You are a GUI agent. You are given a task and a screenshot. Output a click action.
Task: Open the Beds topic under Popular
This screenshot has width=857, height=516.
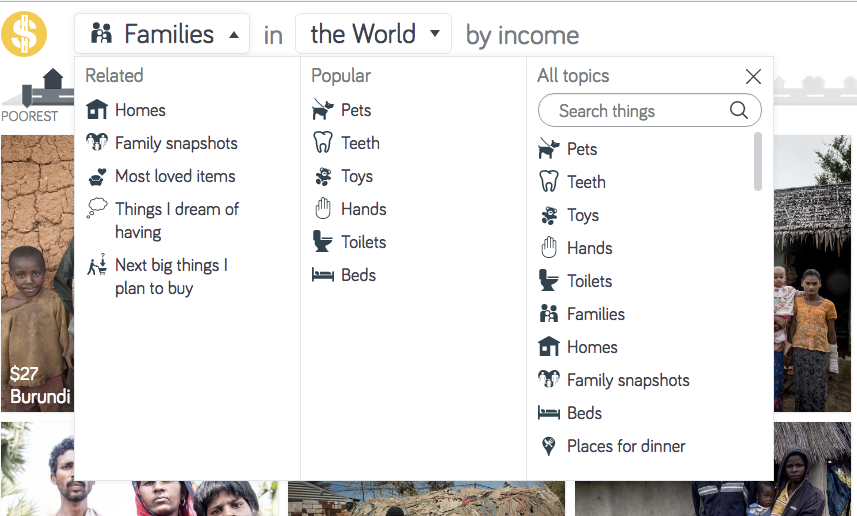(358, 275)
